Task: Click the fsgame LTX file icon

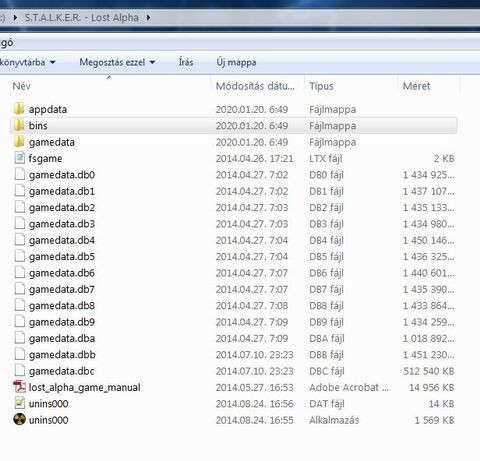Action: coord(20,158)
